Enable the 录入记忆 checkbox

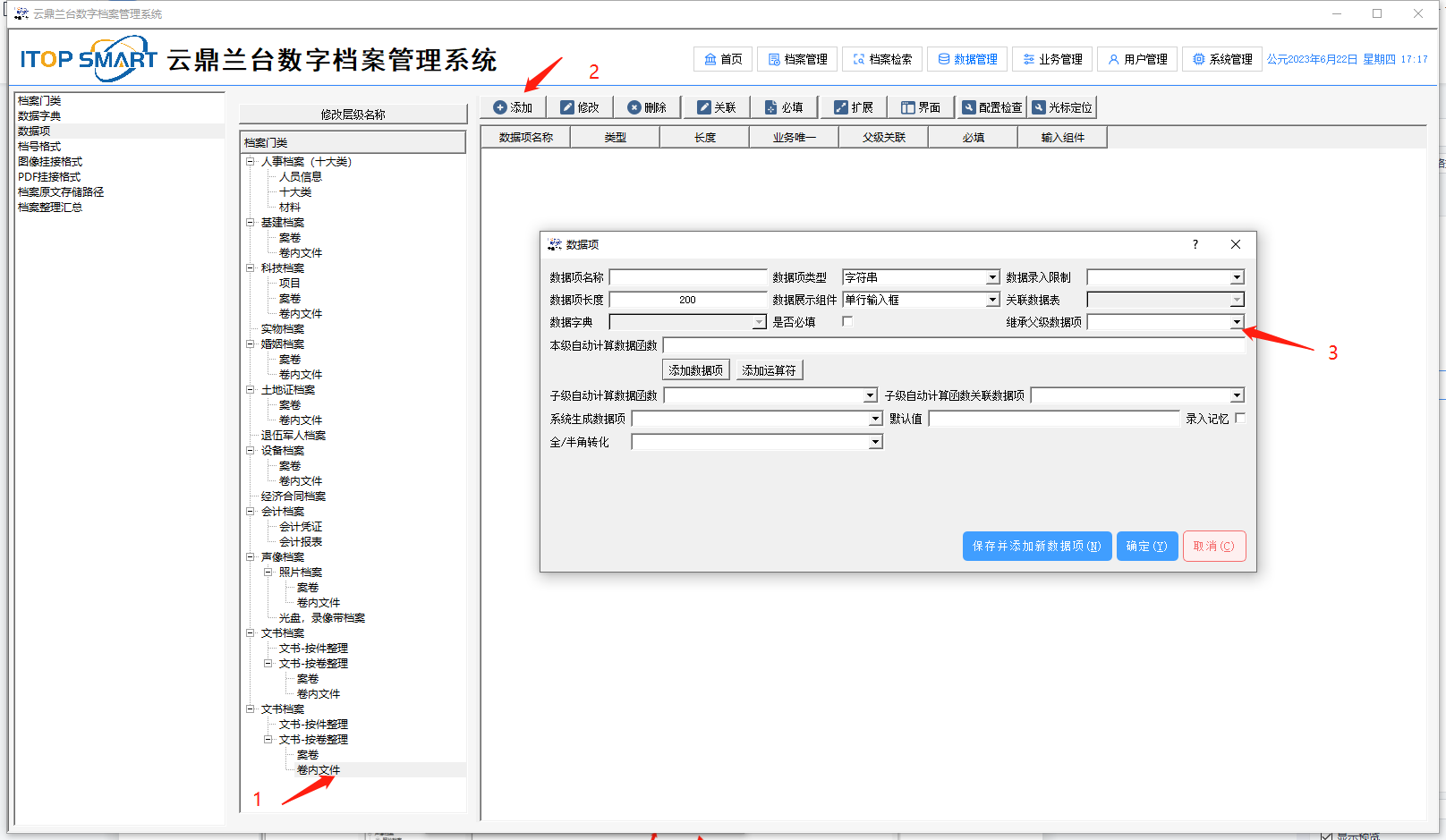1240,418
